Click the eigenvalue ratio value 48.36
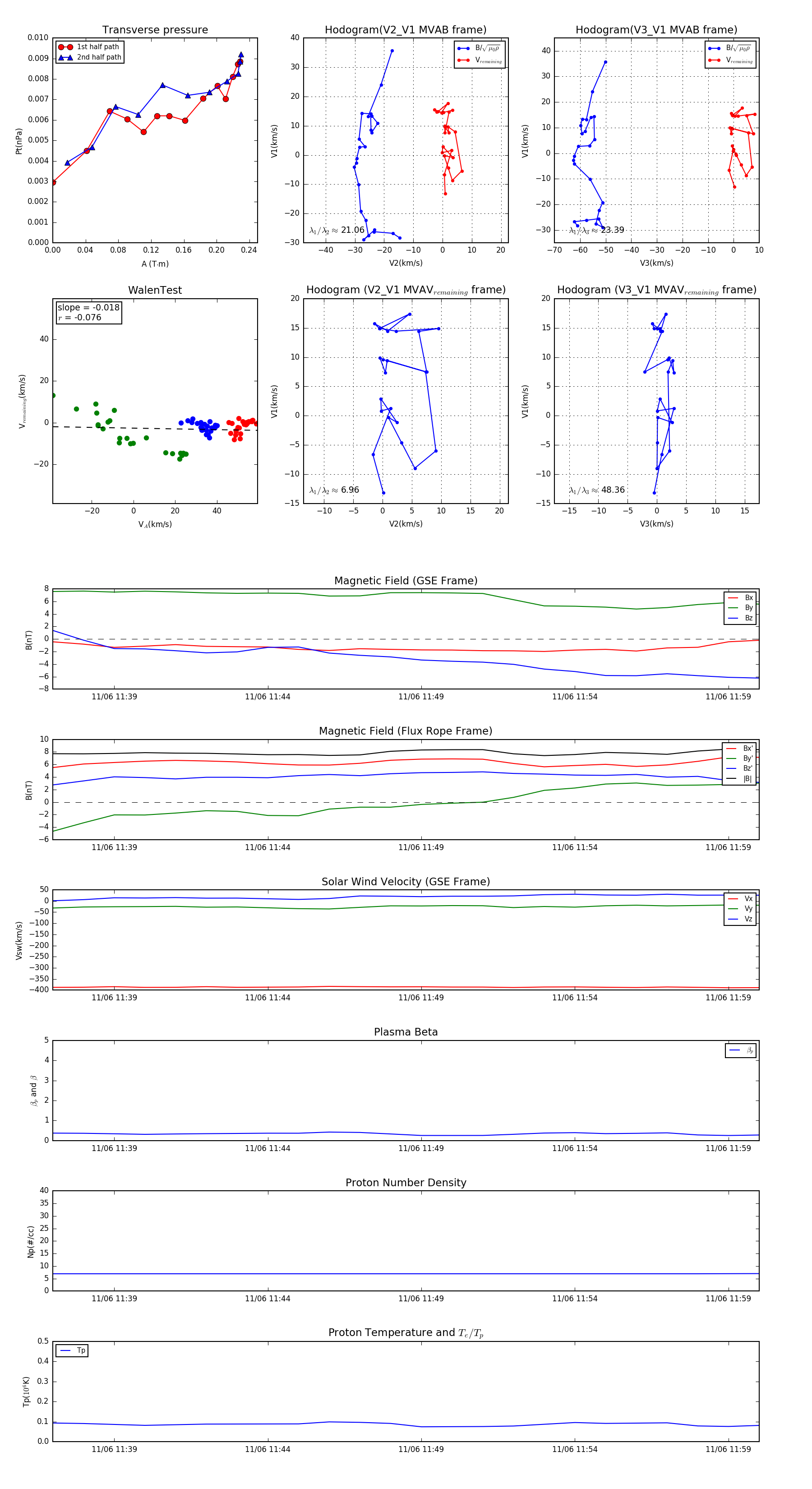The width and height of the screenshot is (812, 1489). [613, 490]
